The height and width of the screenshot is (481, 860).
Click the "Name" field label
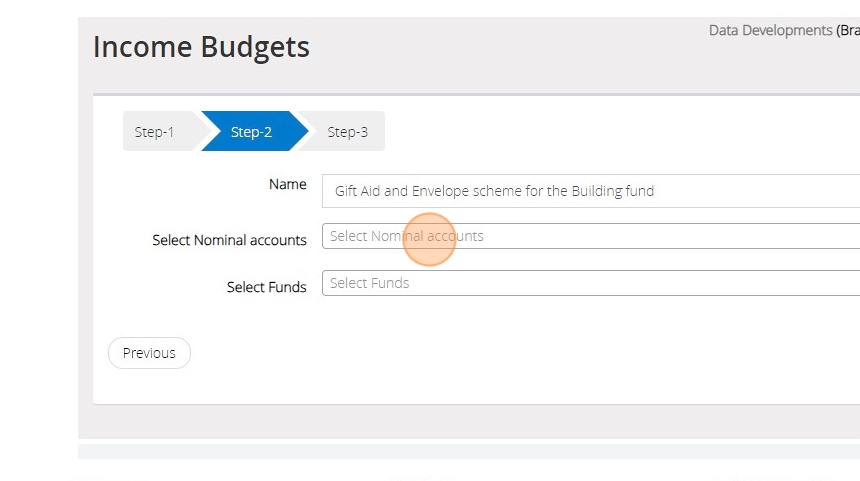point(287,184)
